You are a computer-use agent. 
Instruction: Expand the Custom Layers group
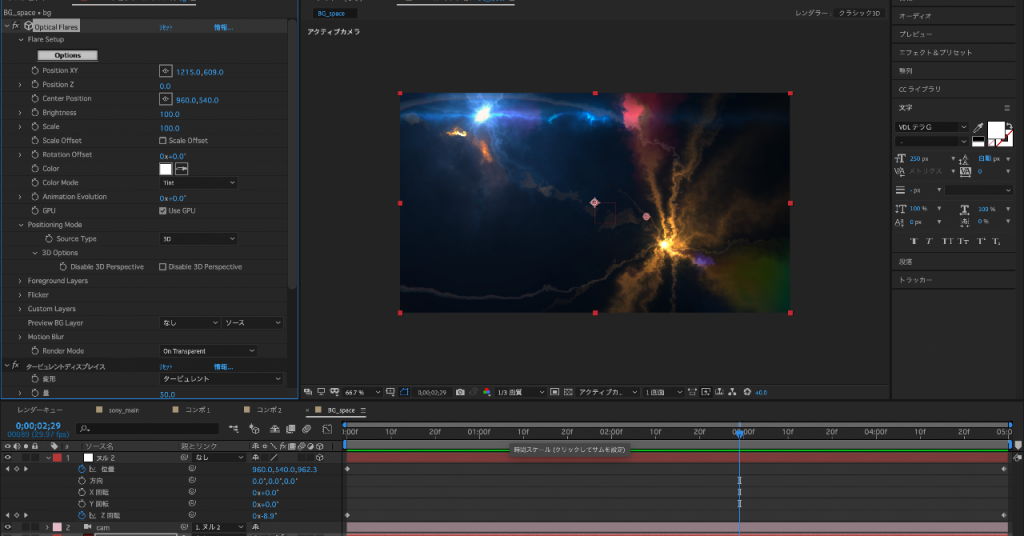click(20, 309)
